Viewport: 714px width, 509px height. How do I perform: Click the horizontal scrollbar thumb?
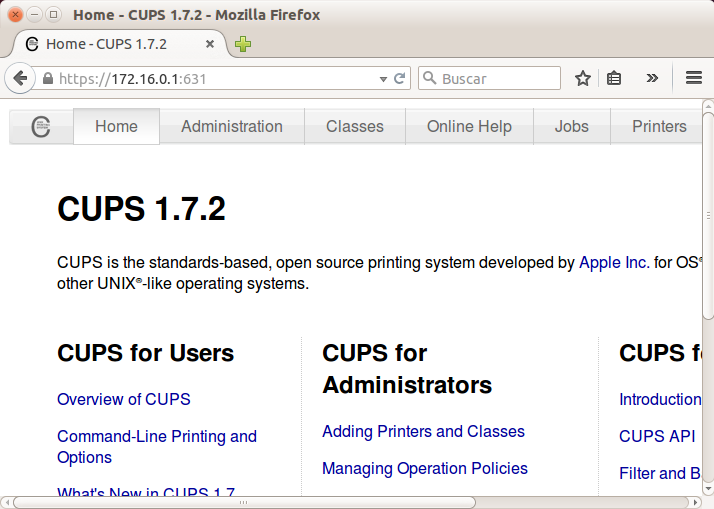tap(244, 503)
